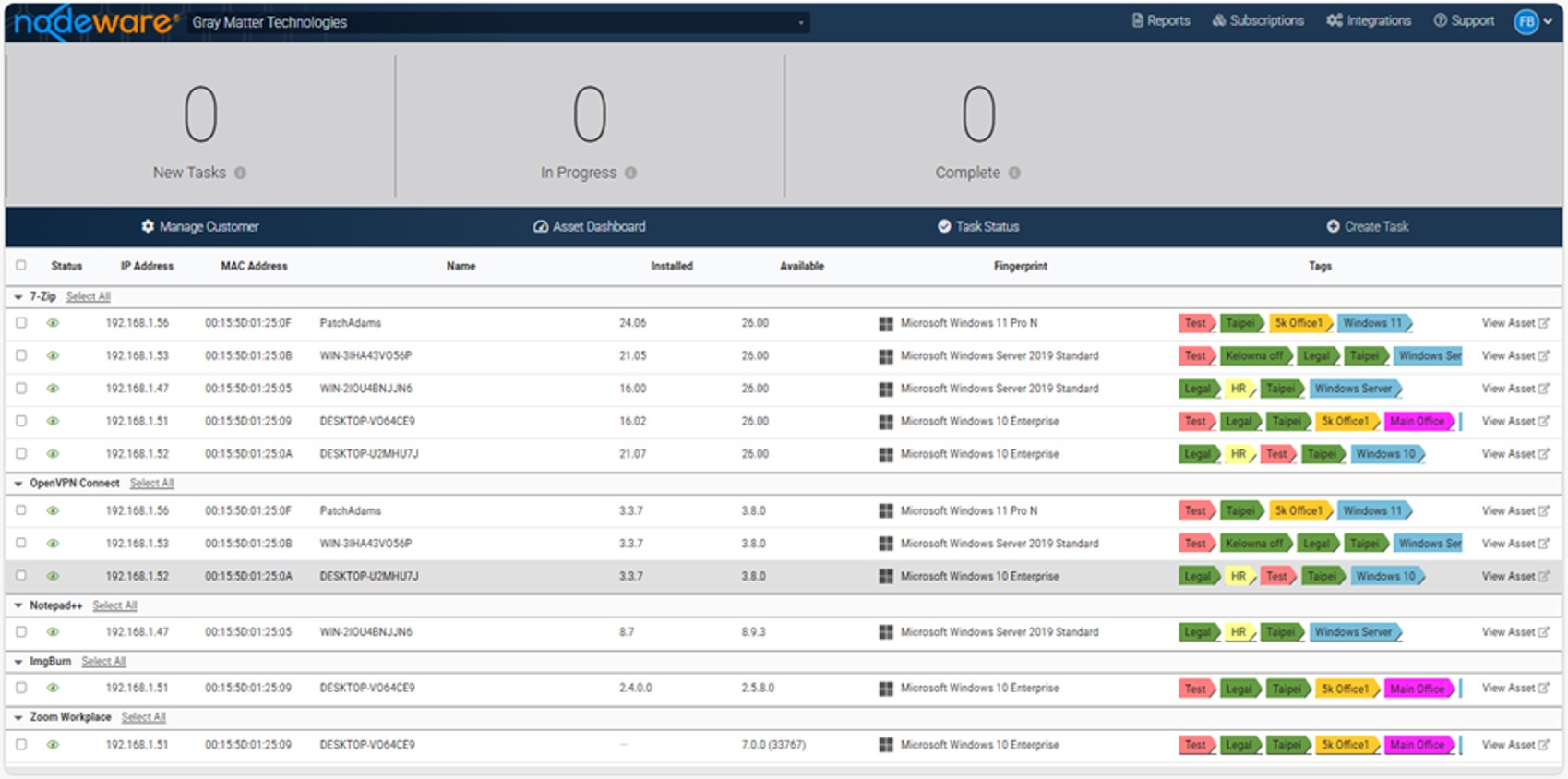Click the New Tasks info icon
Viewport: 1568px width, 779px height.
point(240,173)
